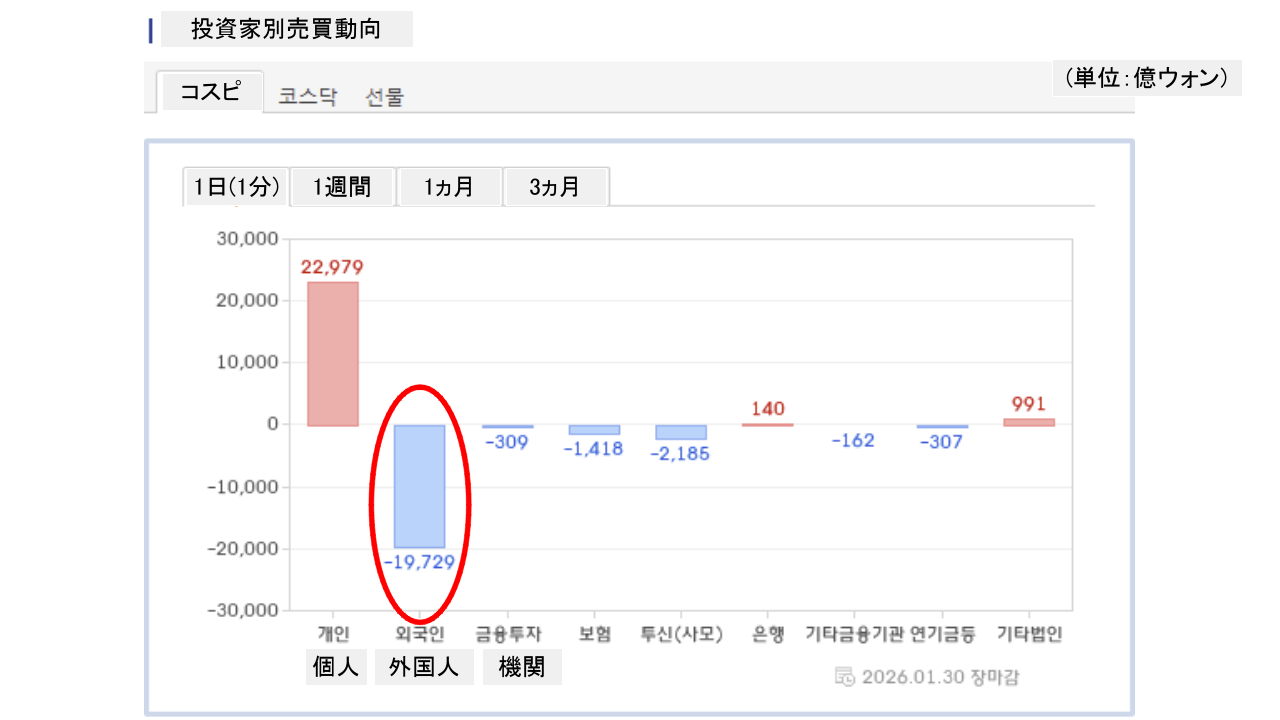Click the 금융투자 axis label
This screenshot has width=1280, height=720.
[508, 634]
